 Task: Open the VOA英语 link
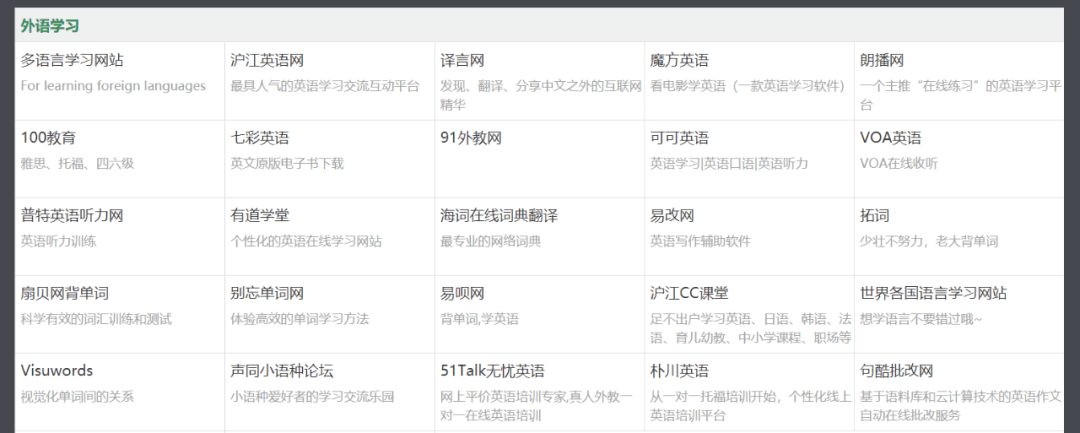(x=891, y=138)
